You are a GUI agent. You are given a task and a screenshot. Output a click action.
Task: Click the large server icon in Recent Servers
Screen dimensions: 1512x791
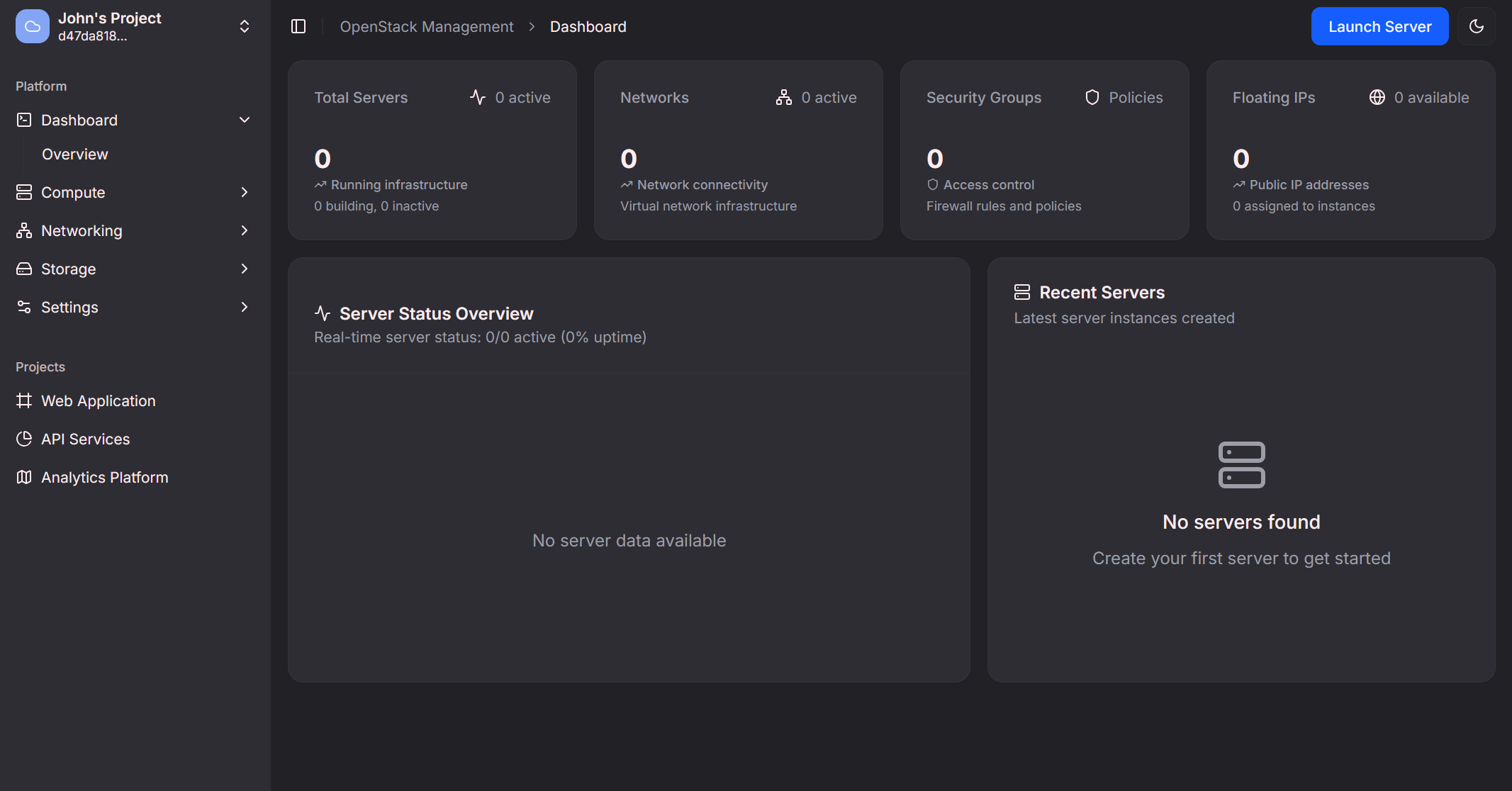(x=1241, y=465)
